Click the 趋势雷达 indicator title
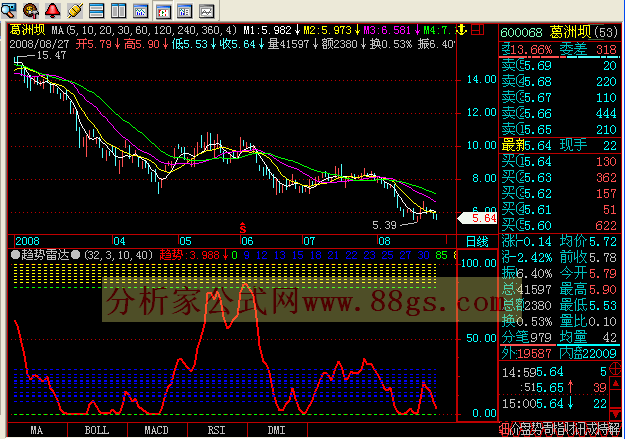Screen dimensions: 625x439 45,255
